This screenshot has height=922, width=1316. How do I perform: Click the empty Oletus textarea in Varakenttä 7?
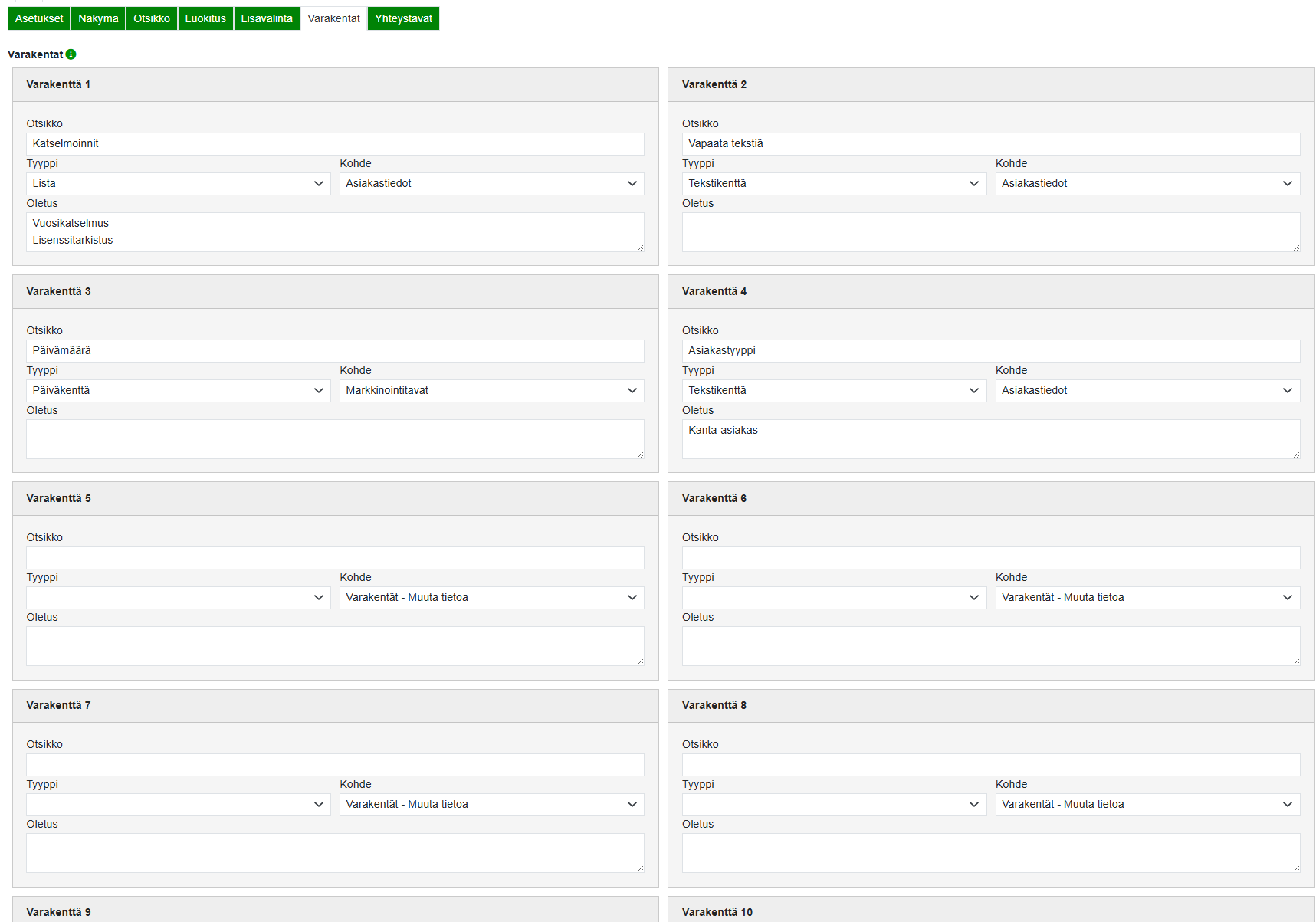click(335, 853)
